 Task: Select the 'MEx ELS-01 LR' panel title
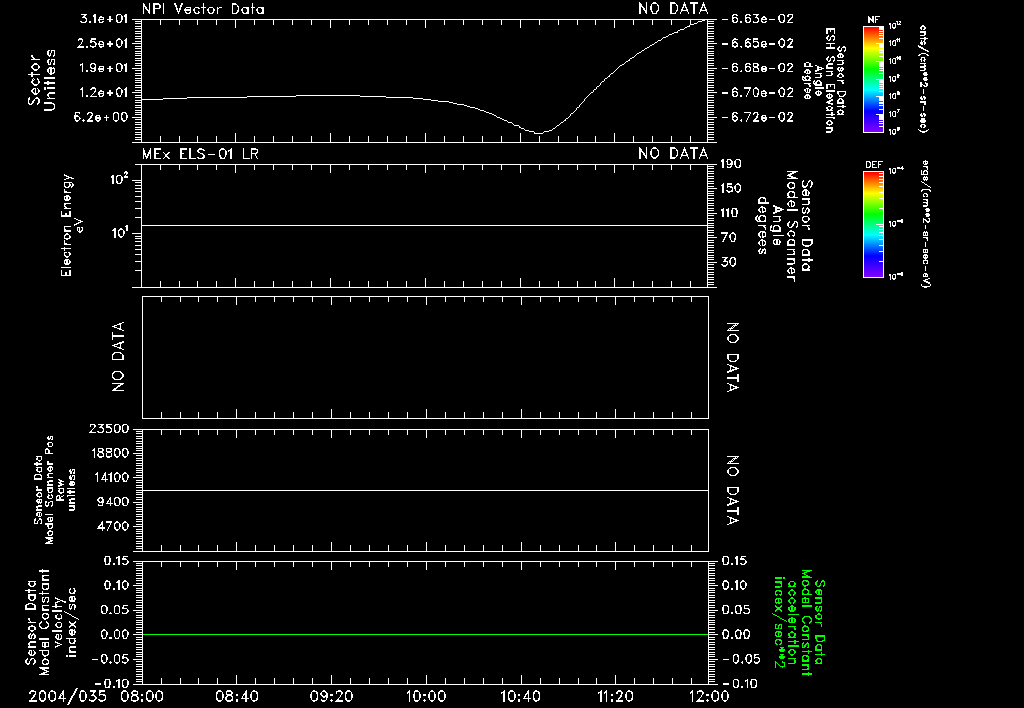click(x=200, y=153)
